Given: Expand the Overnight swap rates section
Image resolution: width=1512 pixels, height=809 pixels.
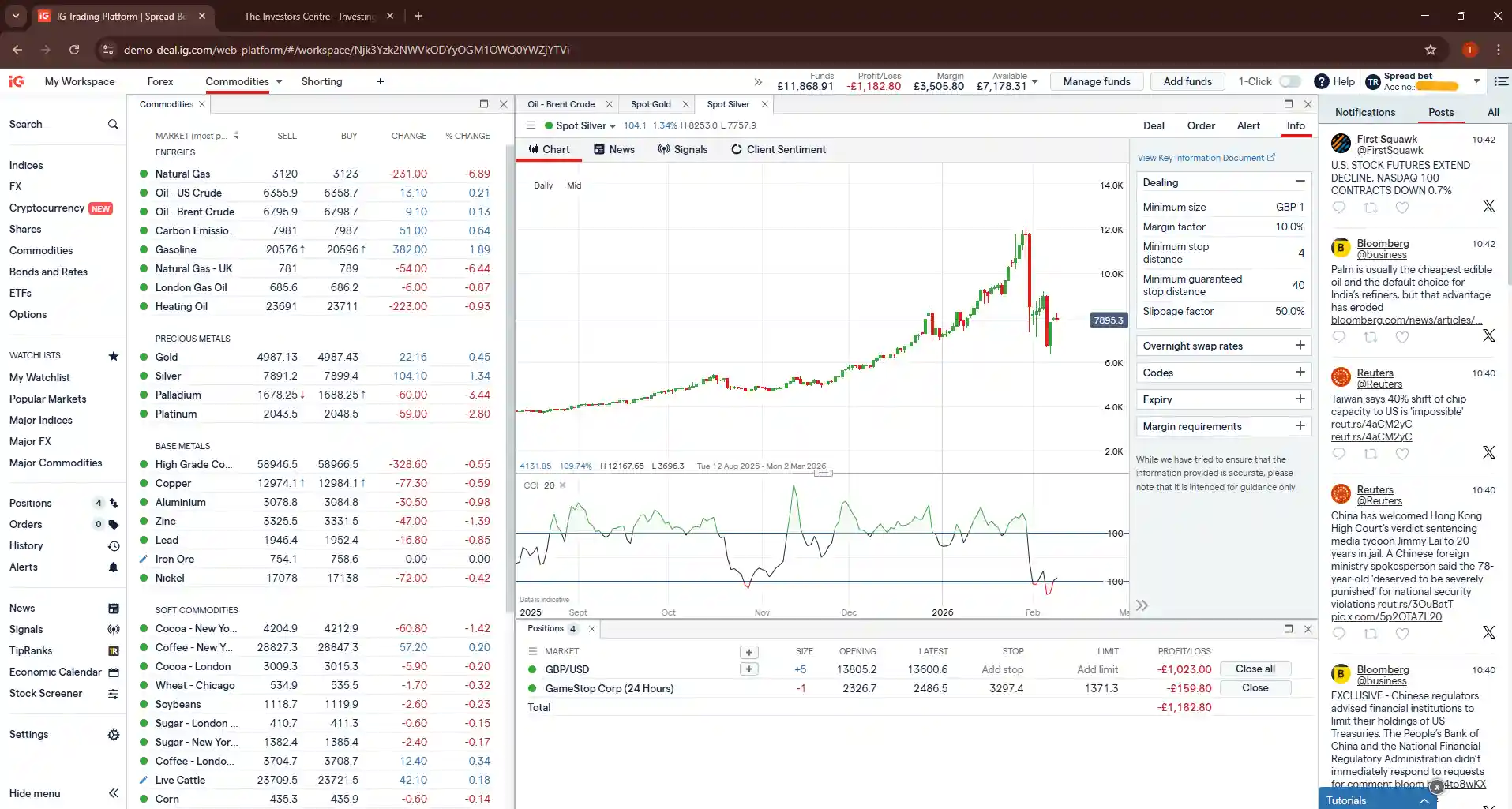Looking at the screenshot, I should (x=1300, y=345).
